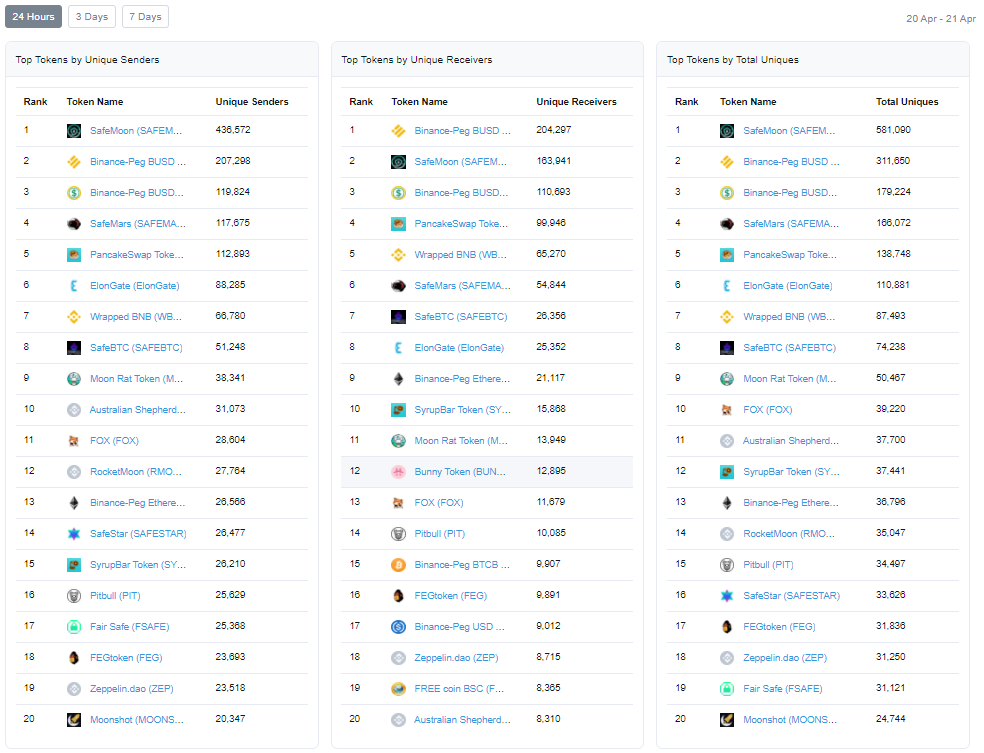Image resolution: width=984 pixels, height=753 pixels.
Task: Open FOX (FOX) link in Unique Receivers table
Action: 439,503
